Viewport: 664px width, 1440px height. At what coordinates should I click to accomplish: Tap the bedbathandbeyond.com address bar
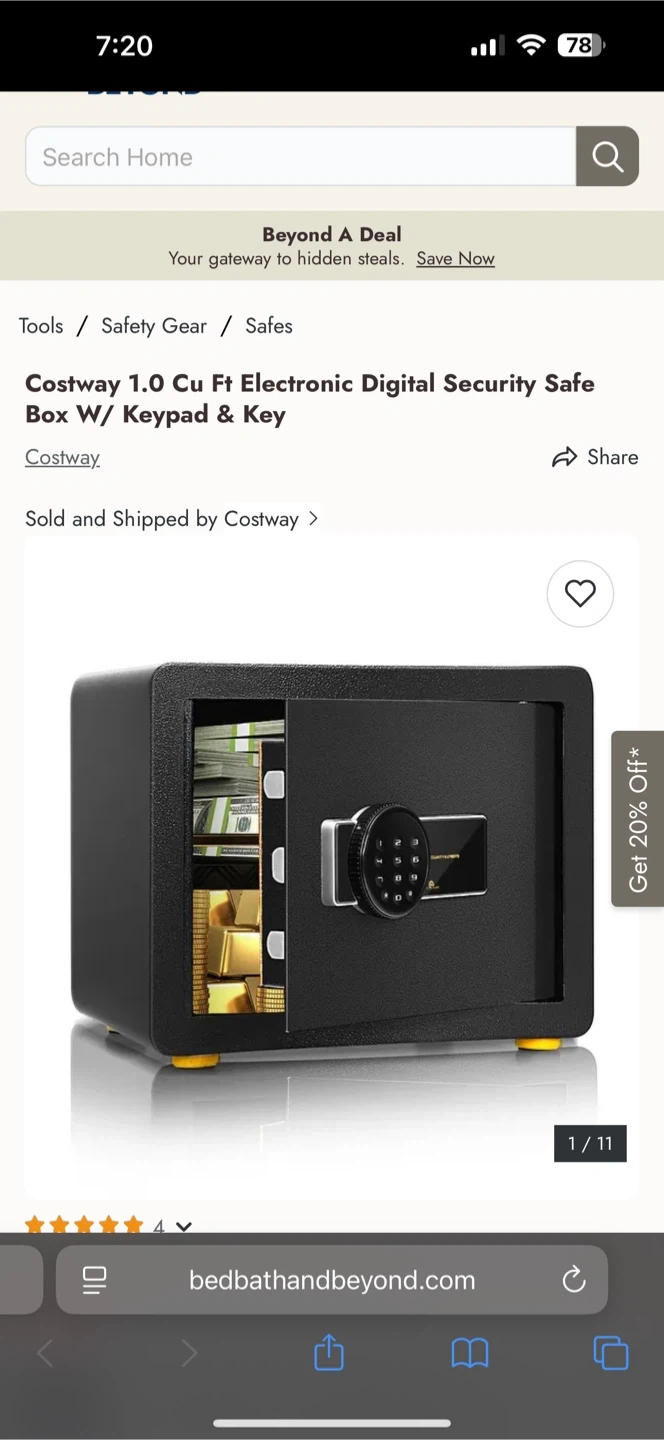pos(332,1280)
